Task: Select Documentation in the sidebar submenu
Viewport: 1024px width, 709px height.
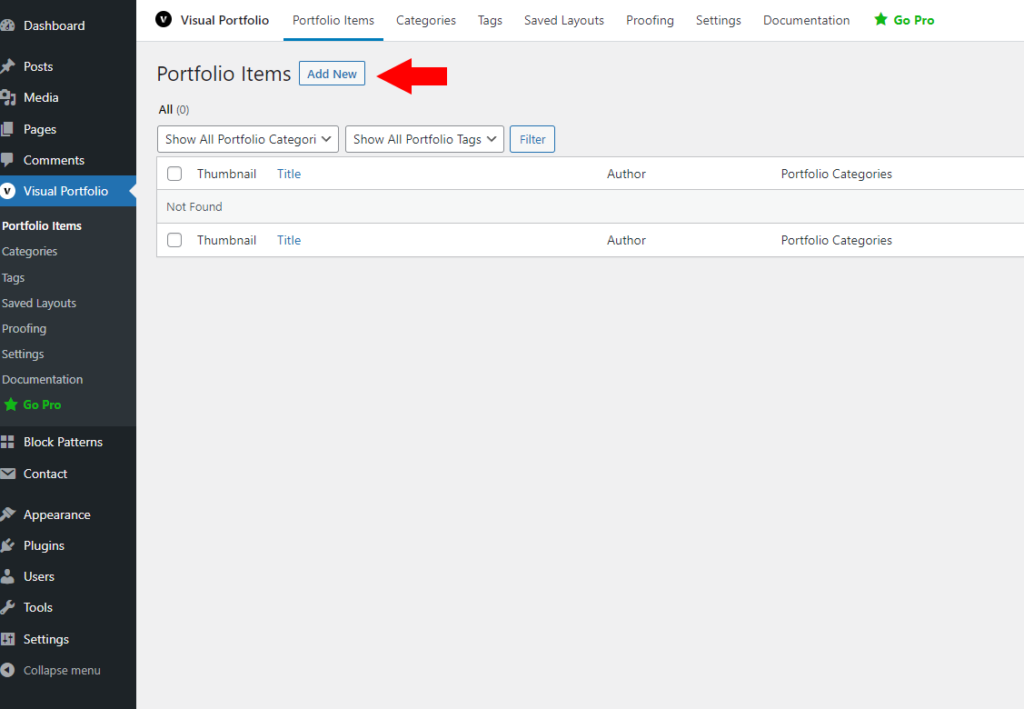Action: [x=42, y=379]
